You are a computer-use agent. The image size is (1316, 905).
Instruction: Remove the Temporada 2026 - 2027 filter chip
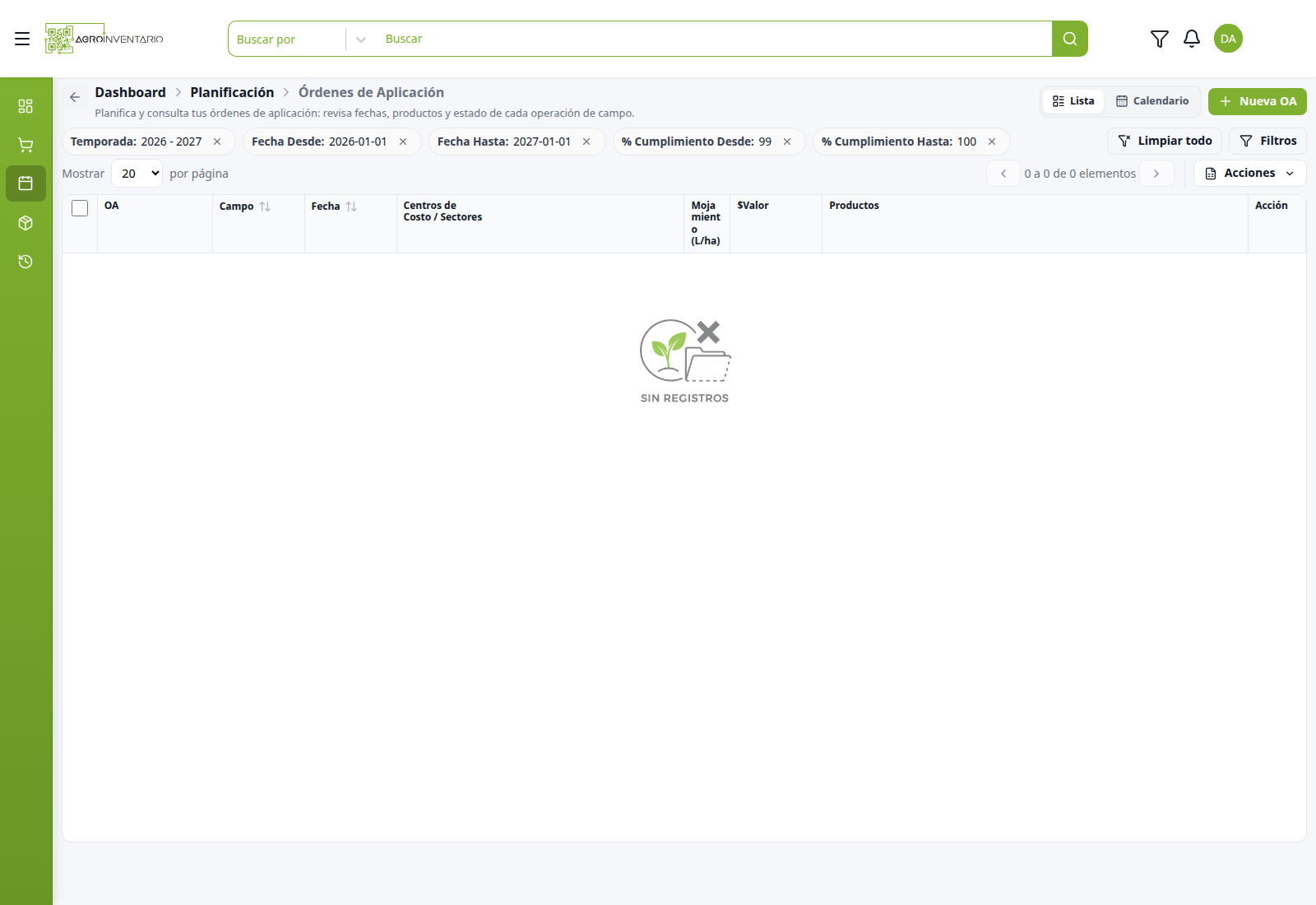point(217,142)
